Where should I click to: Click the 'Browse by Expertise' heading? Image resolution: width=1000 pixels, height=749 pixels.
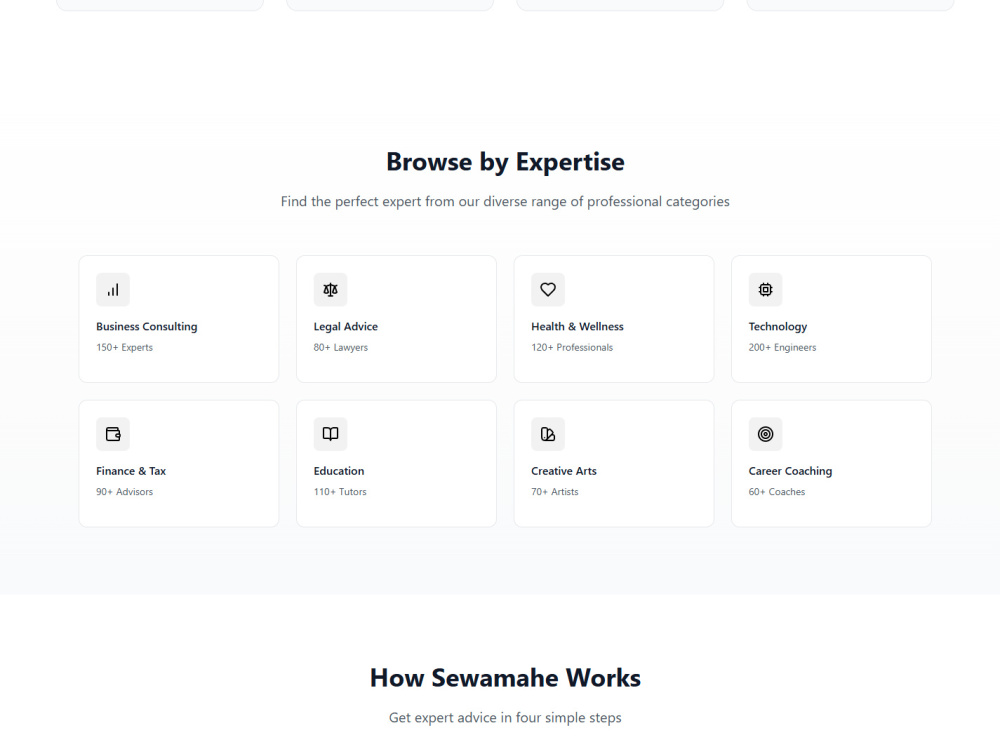(x=505, y=162)
